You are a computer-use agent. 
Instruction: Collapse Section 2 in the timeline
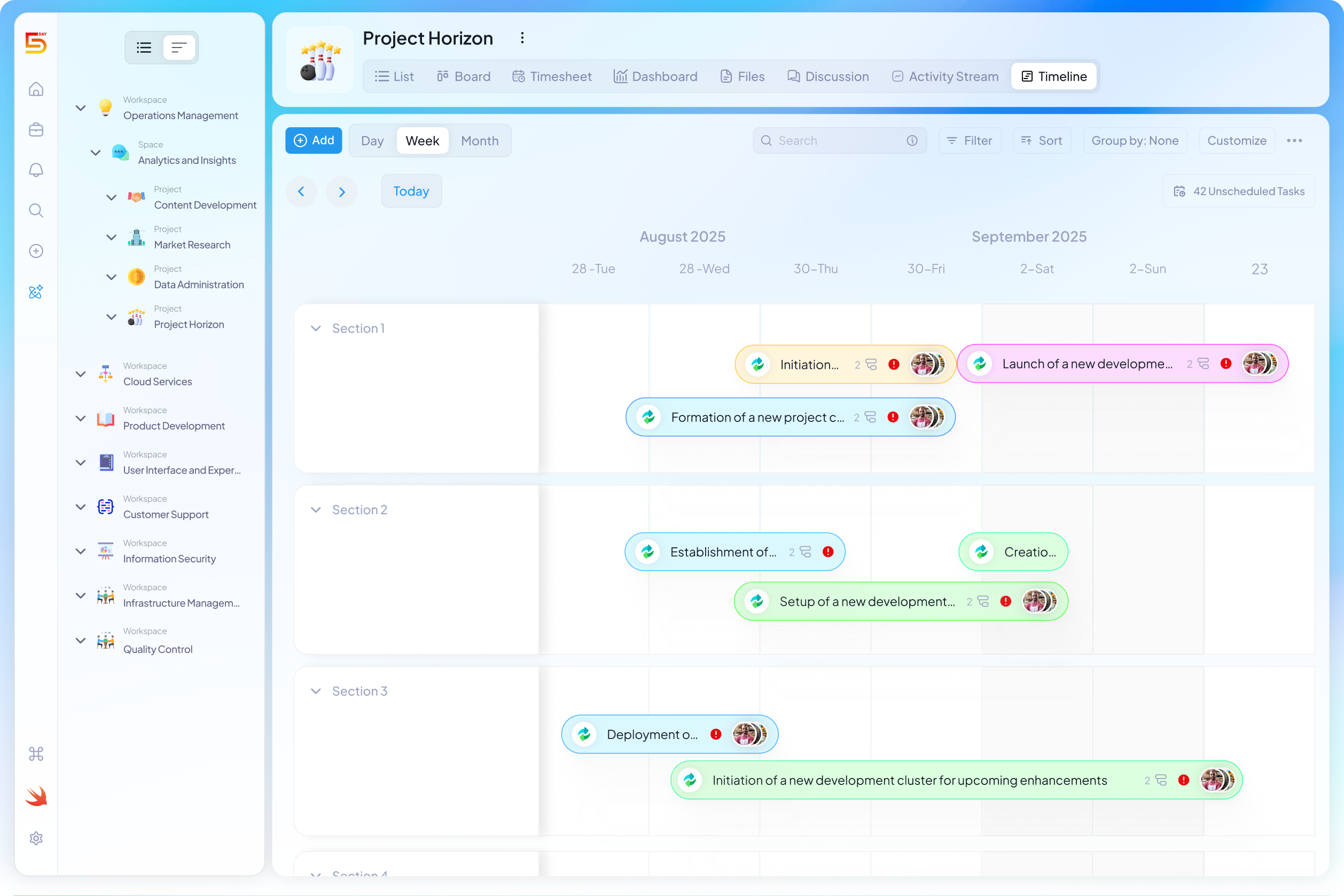click(x=316, y=509)
